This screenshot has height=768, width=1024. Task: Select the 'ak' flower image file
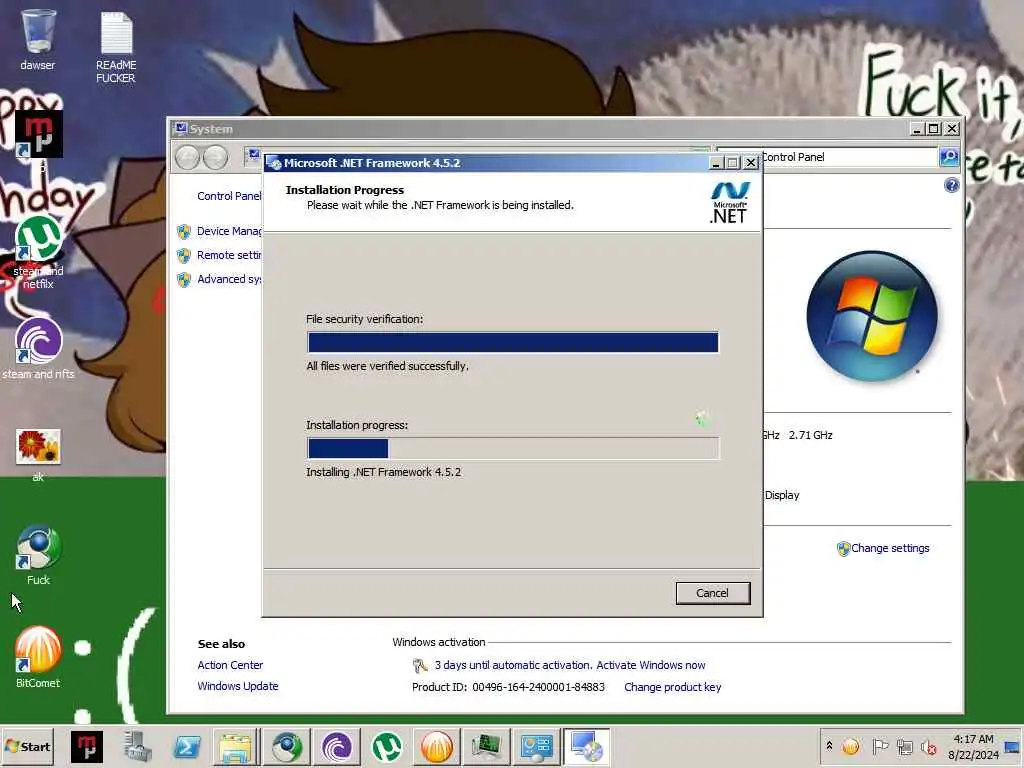click(x=39, y=455)
